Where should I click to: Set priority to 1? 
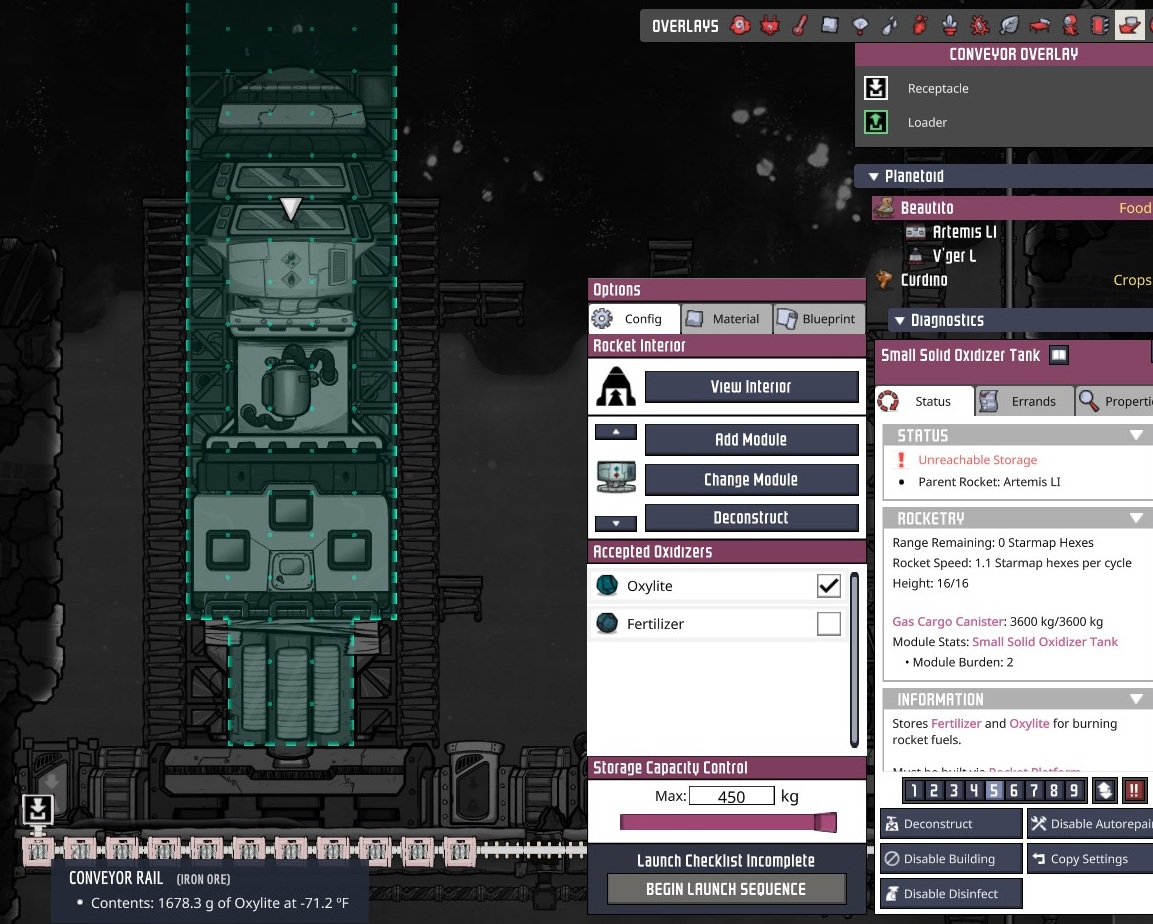pos(913,790)
